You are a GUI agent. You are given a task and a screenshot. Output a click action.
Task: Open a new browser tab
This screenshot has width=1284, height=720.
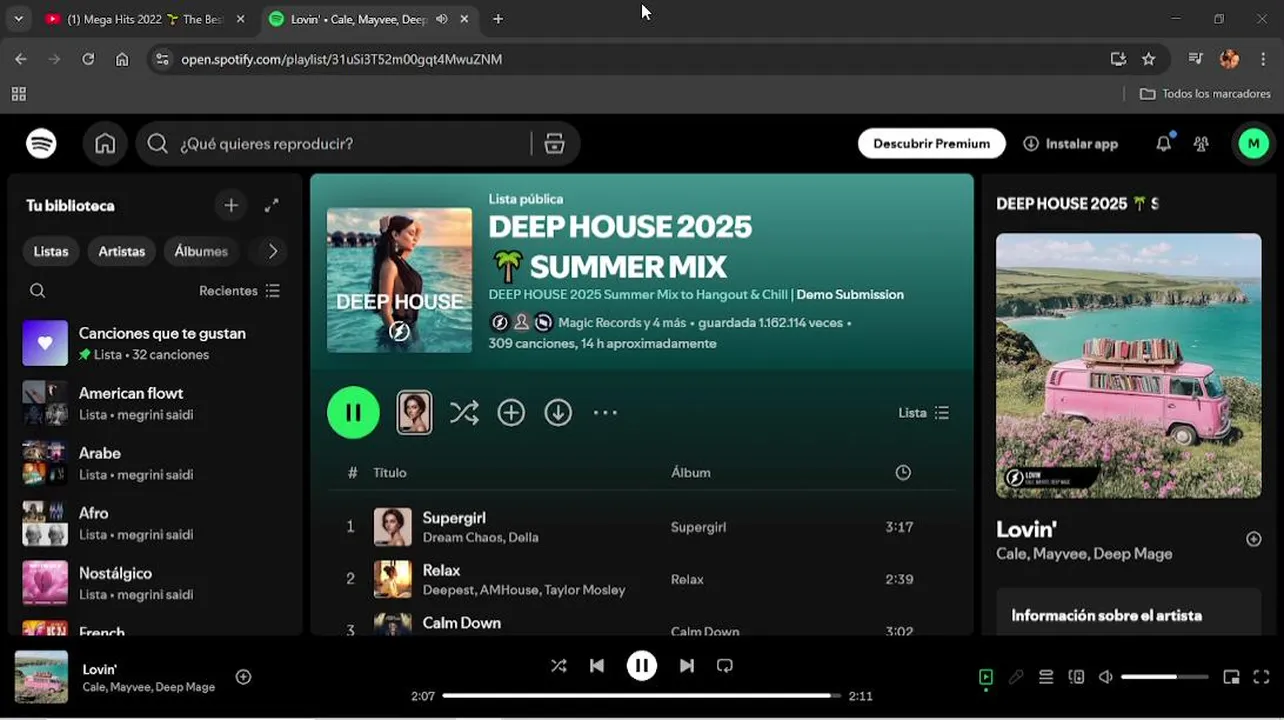coord(498,19)
